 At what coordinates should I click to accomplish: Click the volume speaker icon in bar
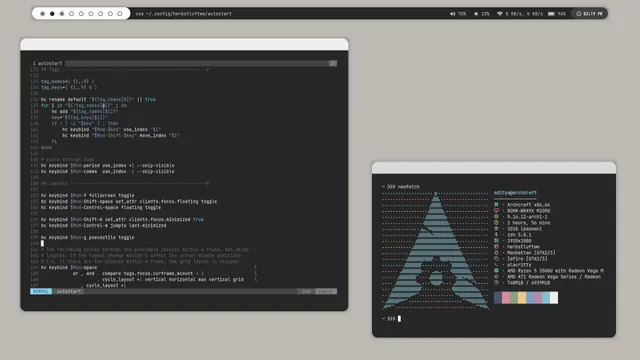[452, 13]
